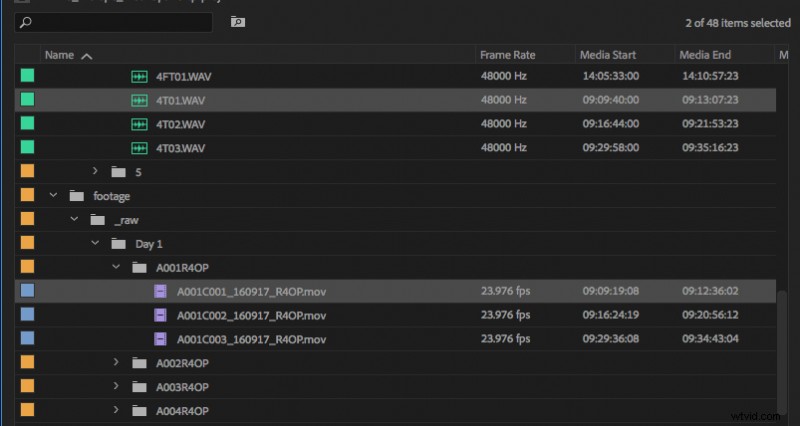Click the audio waveform icon of 4FT01.WAV

click(139, 77)
